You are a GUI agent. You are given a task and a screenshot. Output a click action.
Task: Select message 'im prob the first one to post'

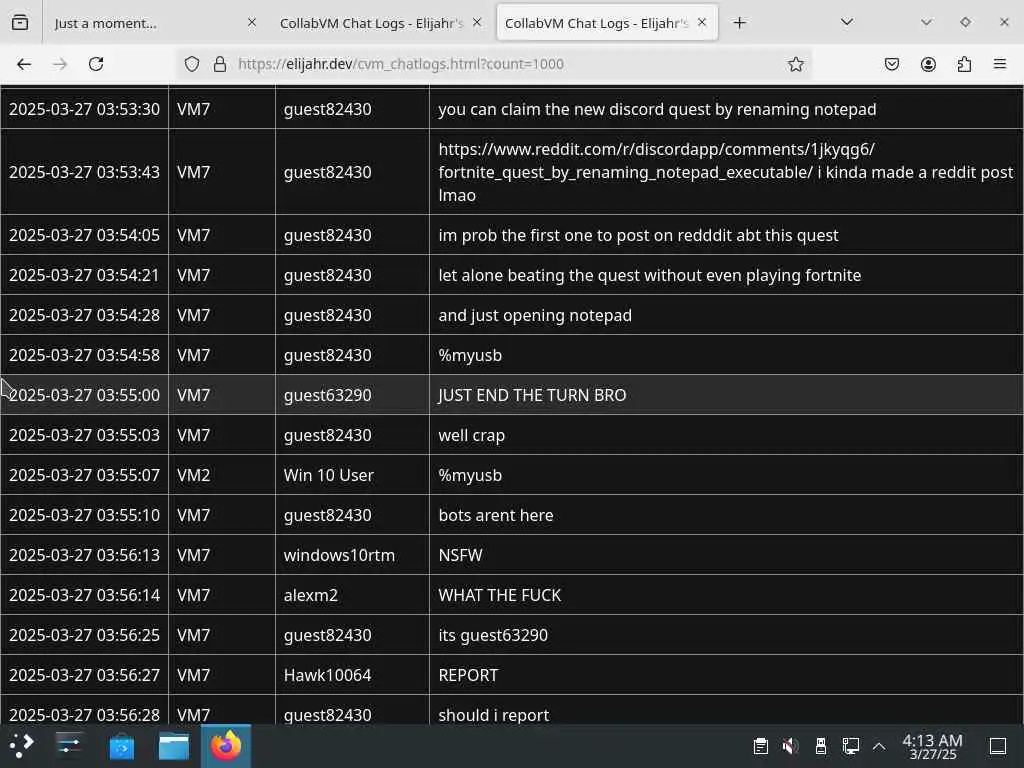(638, 235)
